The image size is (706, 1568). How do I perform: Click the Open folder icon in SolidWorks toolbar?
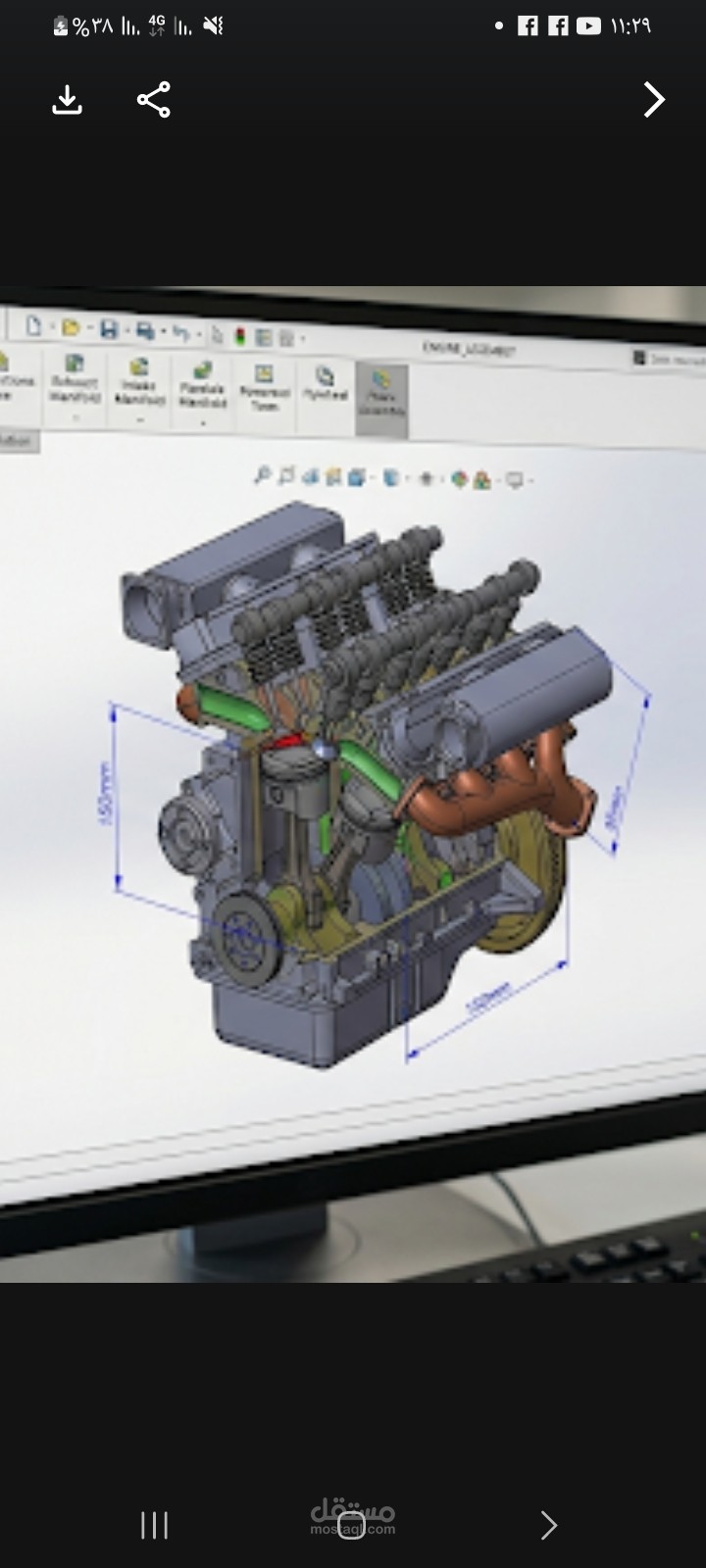coord(70,327)
